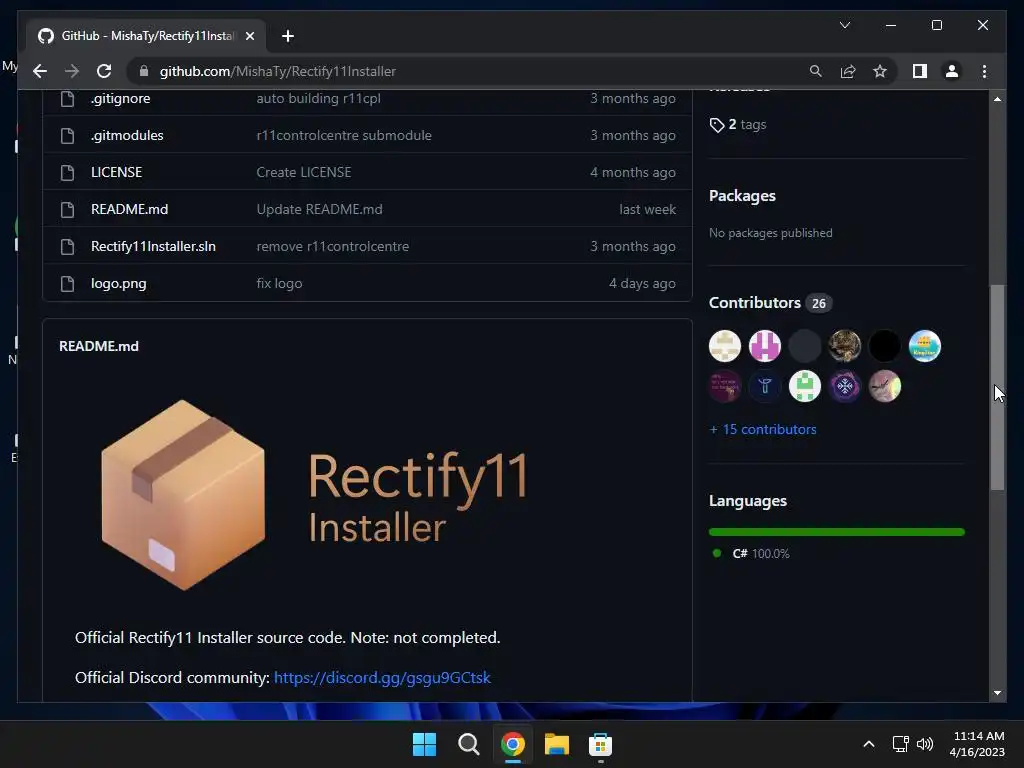This screenshot has width=1024, height=768.
Task: Open the volume control in system tray
Action: pyautogui.click(x=925, y=744)
